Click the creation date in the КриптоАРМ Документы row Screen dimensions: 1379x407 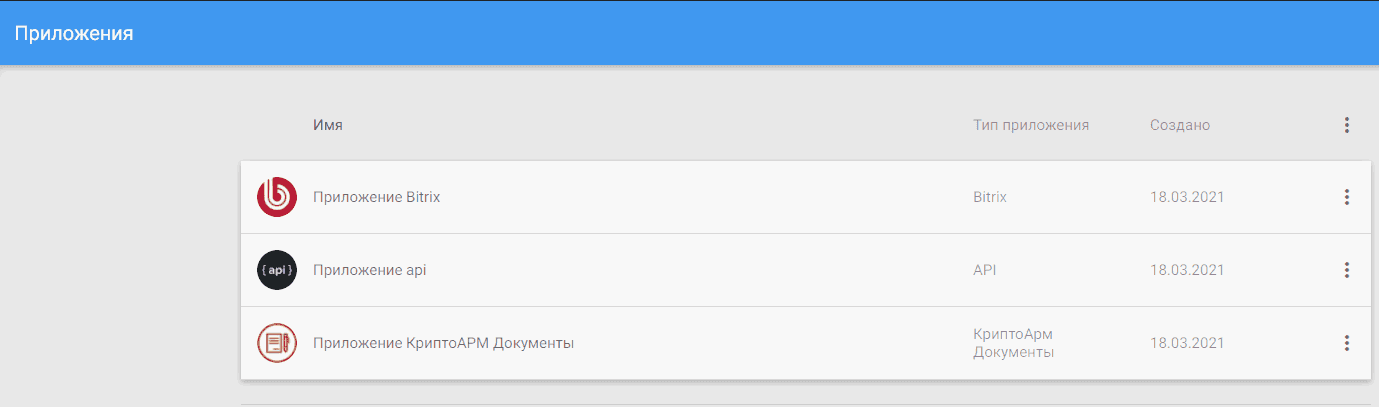[x=1187, y=343]
